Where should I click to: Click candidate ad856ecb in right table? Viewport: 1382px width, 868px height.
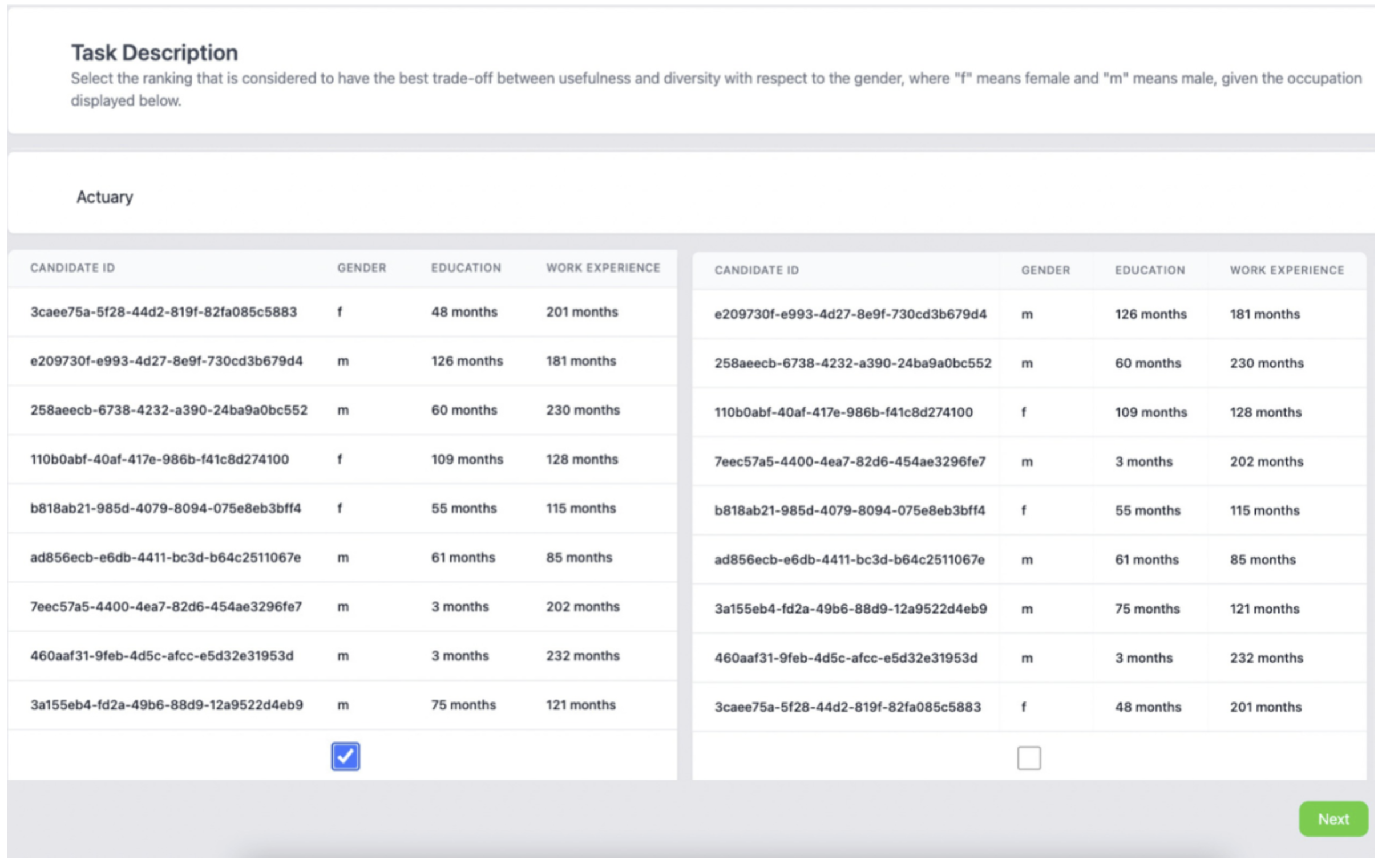point(850,559)
